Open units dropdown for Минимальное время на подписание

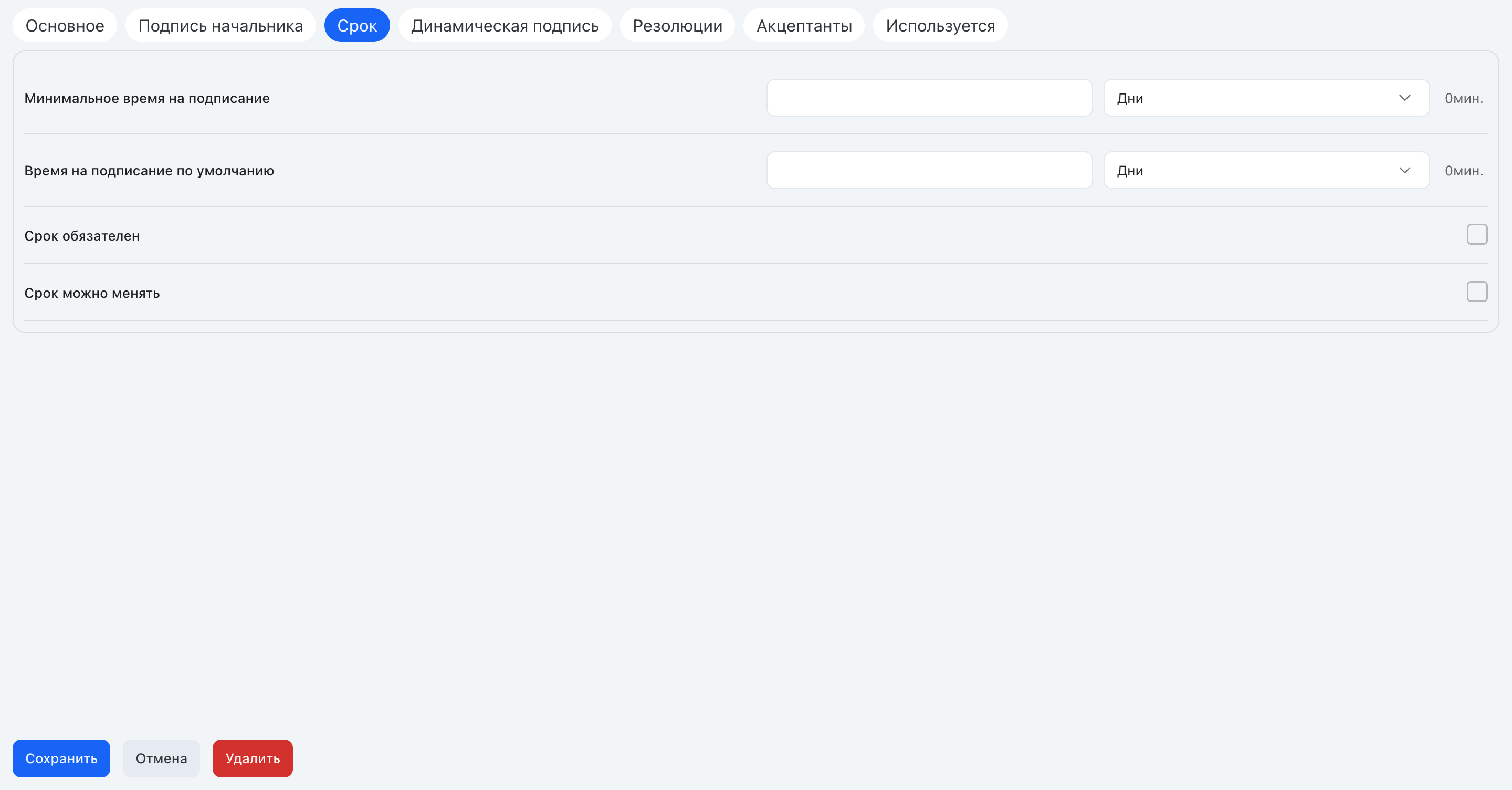click(1266, 98)
